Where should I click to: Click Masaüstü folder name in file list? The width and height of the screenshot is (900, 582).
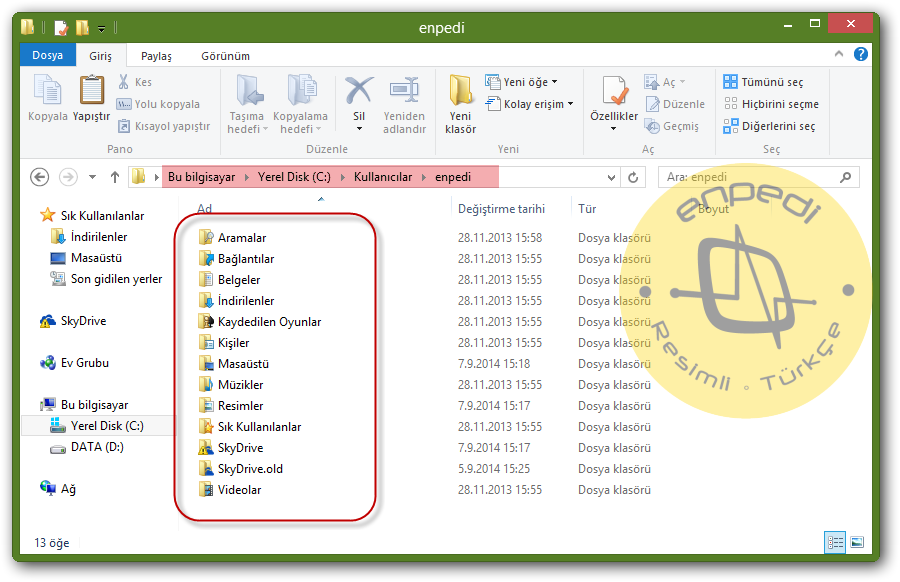[x=243, y=363]
